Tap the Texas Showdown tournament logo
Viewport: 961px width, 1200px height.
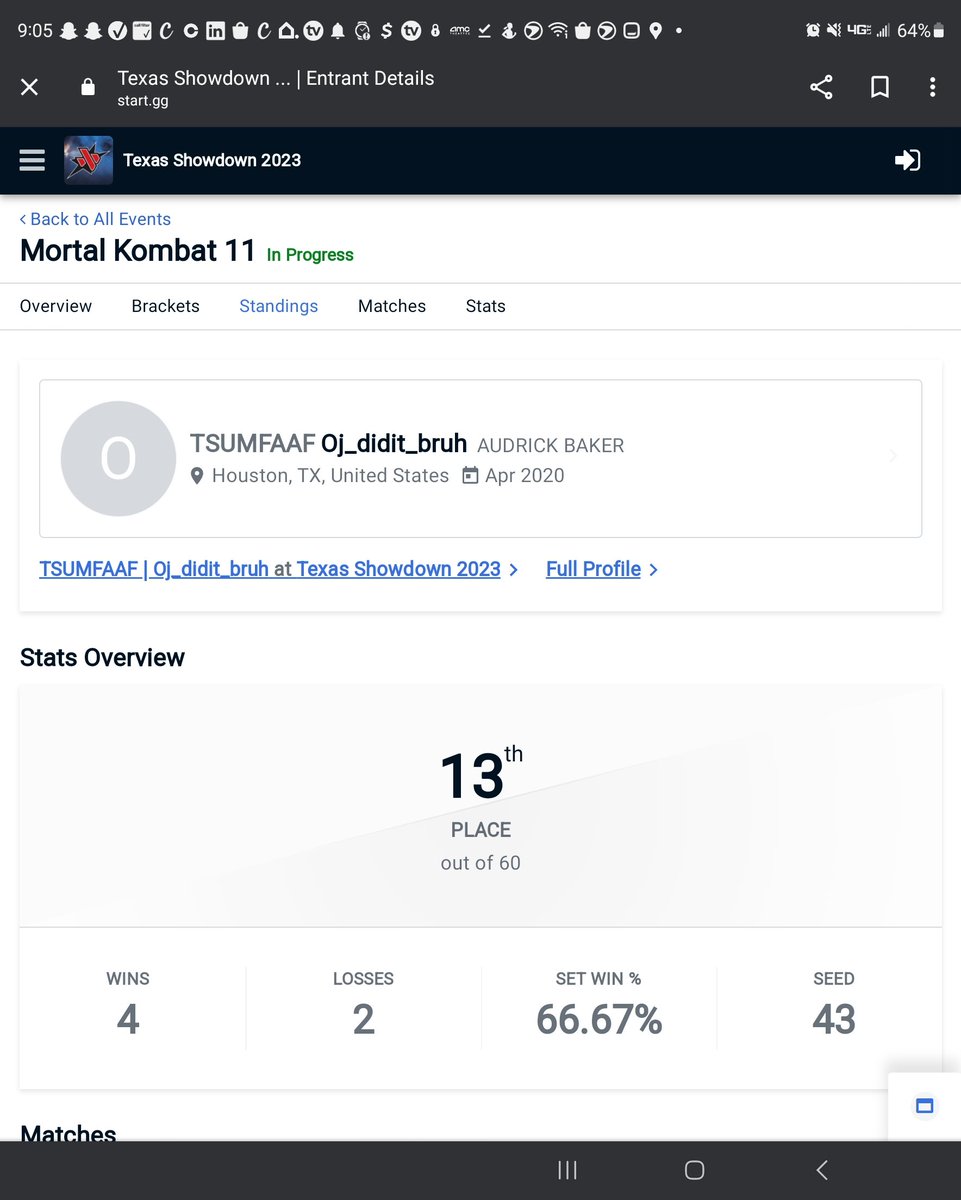click(x=88, y=160)
